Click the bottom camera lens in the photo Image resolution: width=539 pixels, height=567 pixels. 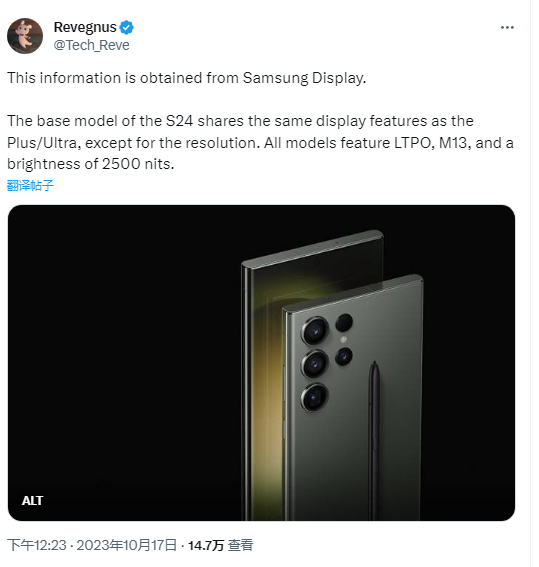tap(315, 397)
